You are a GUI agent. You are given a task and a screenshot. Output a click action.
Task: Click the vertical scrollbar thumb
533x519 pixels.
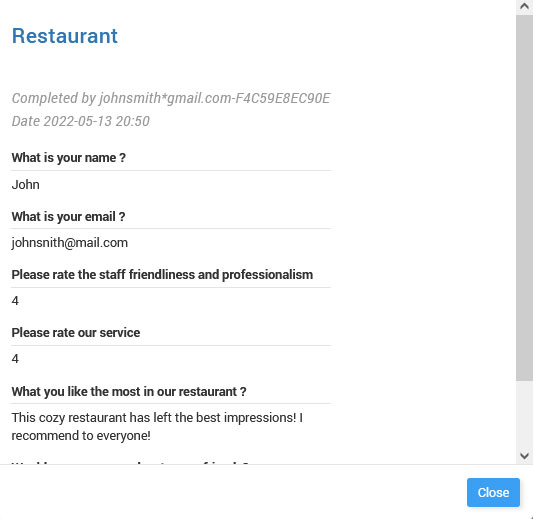click(524, 198)
